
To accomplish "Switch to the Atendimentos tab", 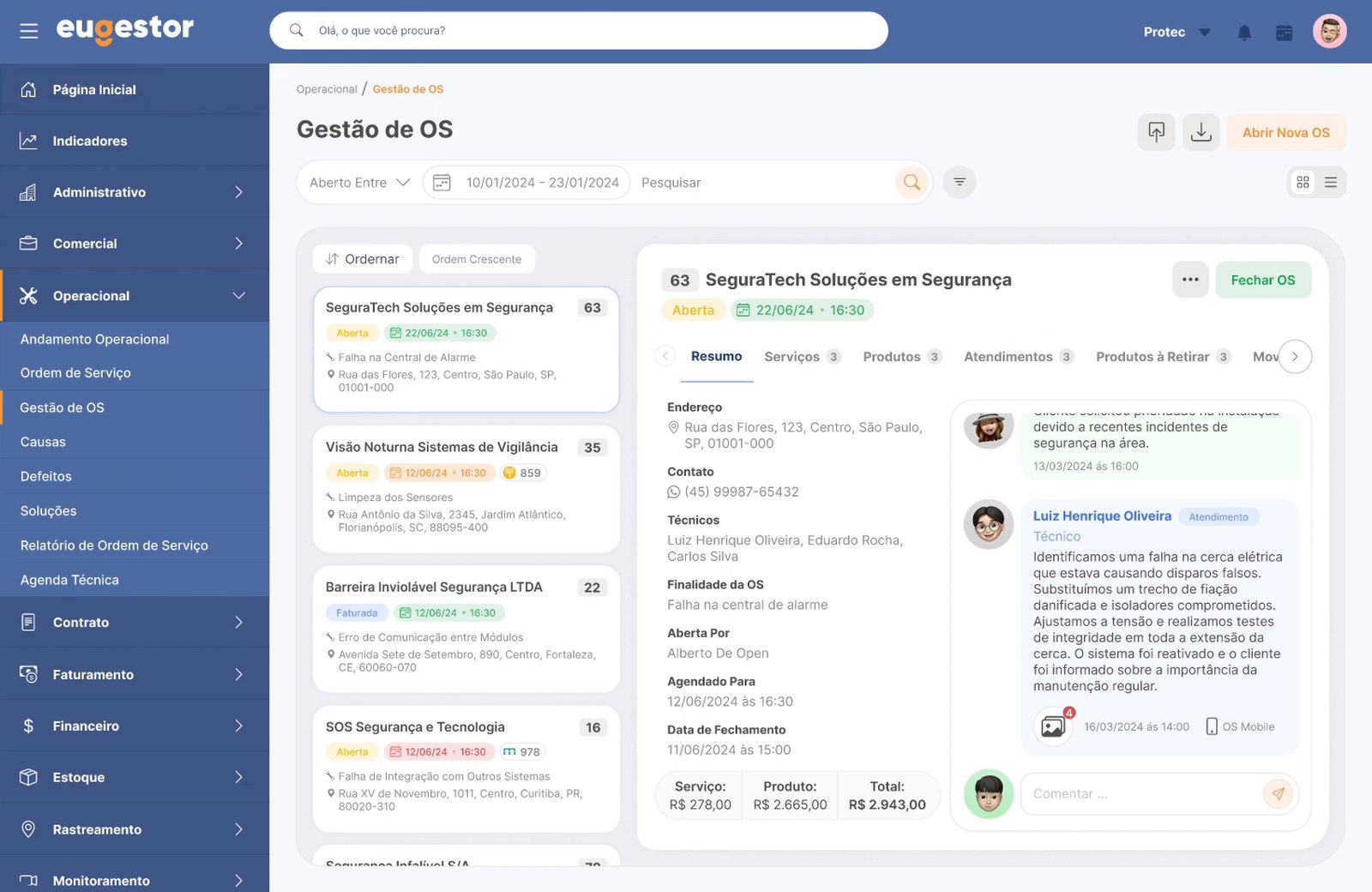I will pos(1019,357).
